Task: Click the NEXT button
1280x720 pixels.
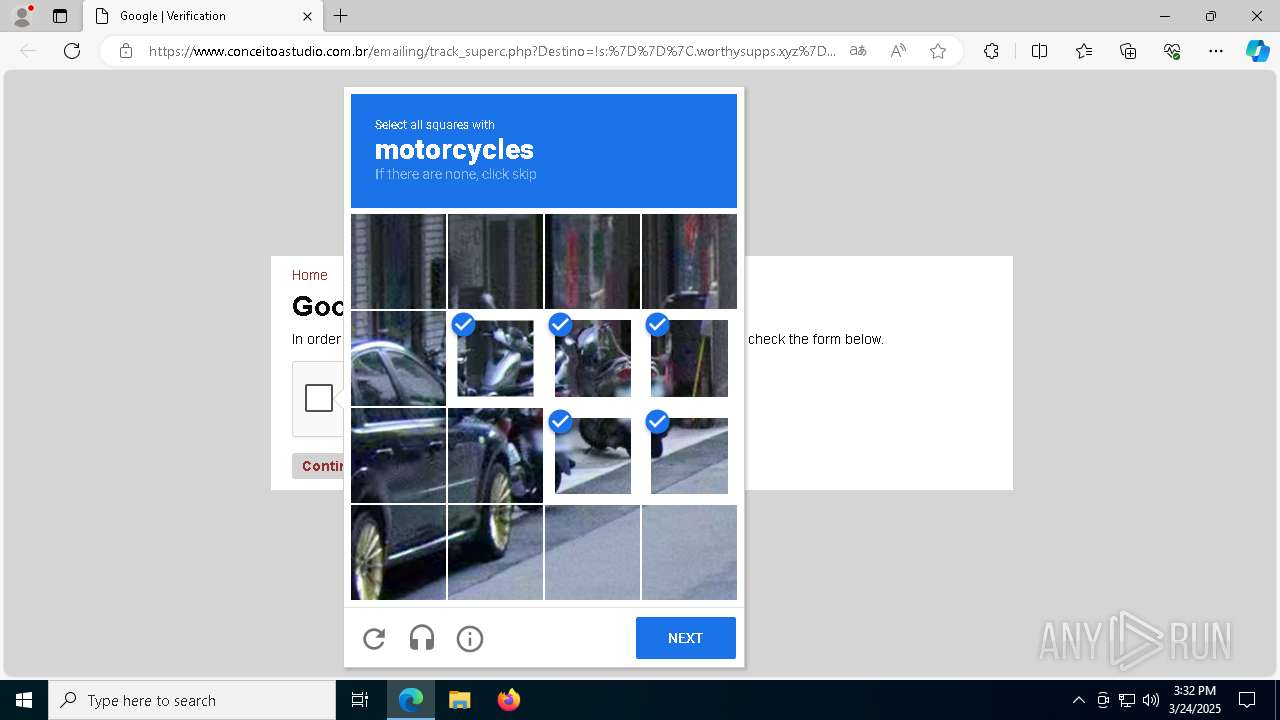Action: [686, 638]
